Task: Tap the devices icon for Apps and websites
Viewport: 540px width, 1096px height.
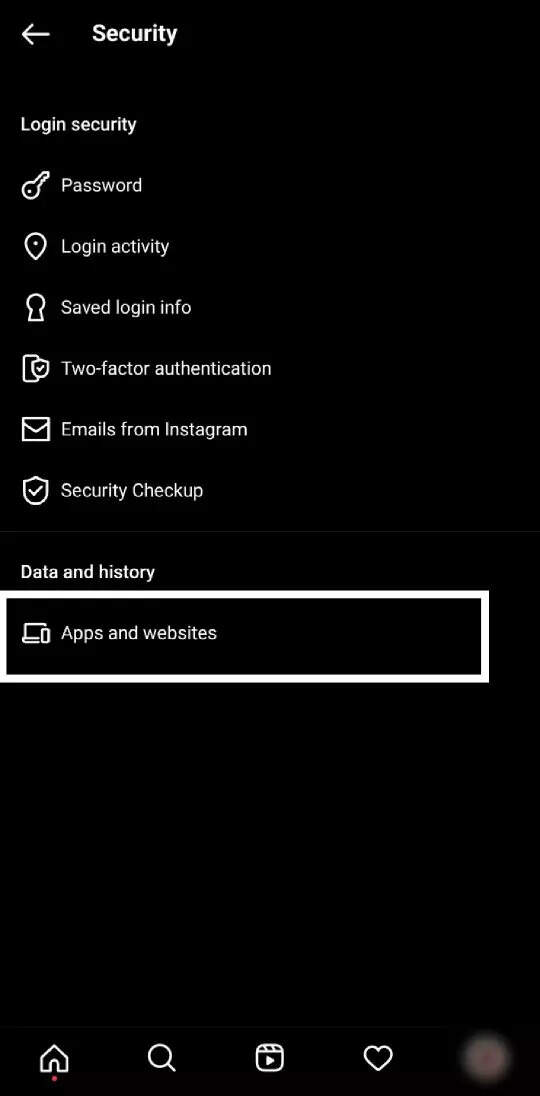Action: coord(36,633)
